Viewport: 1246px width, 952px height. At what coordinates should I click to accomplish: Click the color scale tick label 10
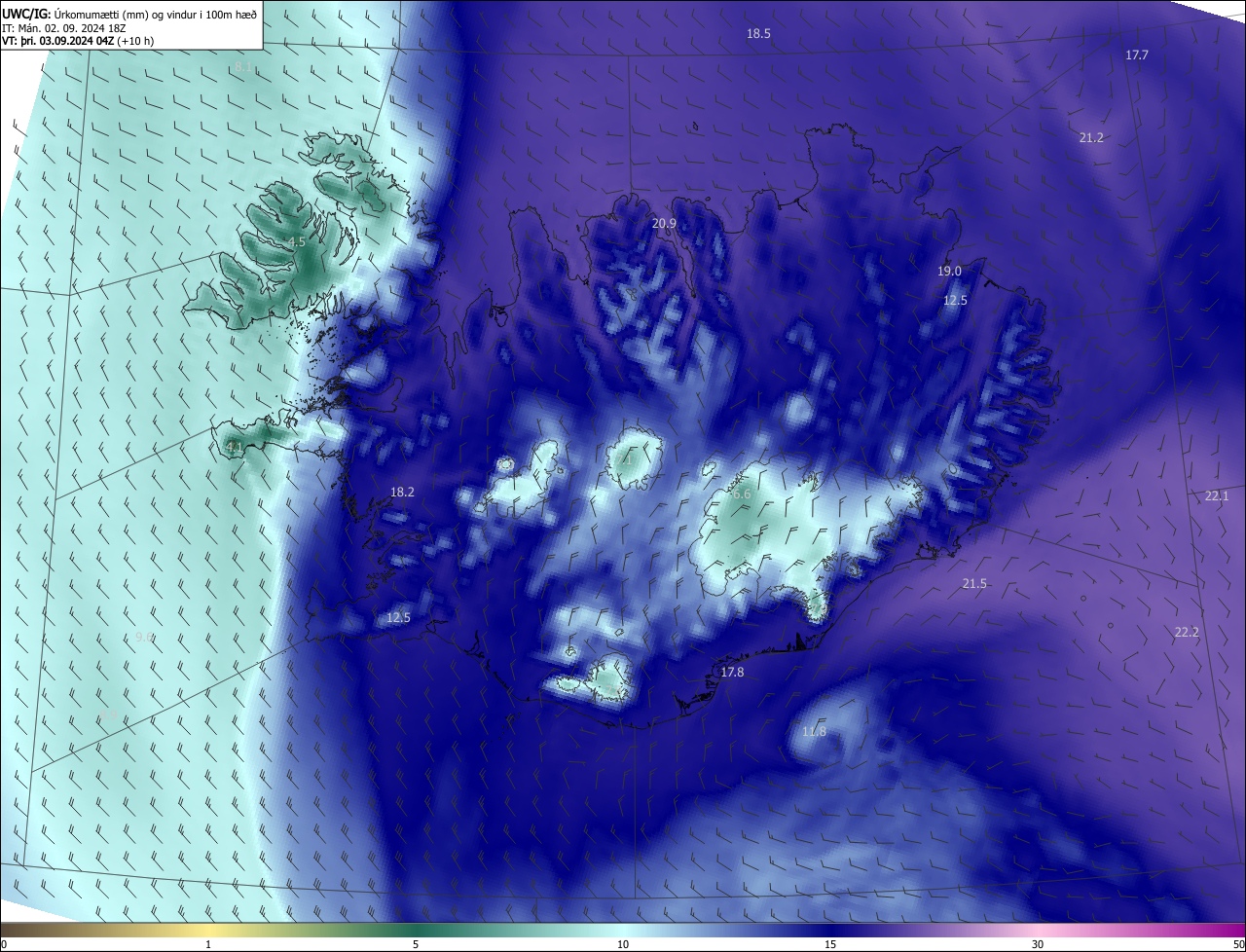[x=623, y=945]
